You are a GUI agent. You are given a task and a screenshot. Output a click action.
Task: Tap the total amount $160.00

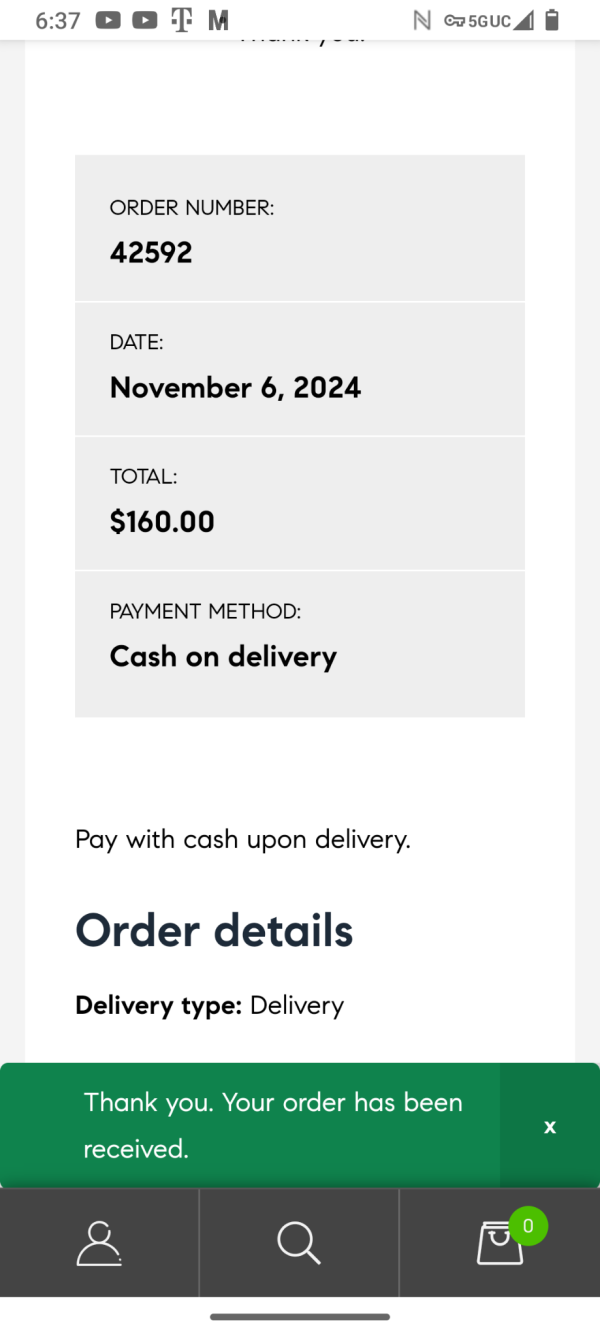pyautogui.click(x=162, y=521)
